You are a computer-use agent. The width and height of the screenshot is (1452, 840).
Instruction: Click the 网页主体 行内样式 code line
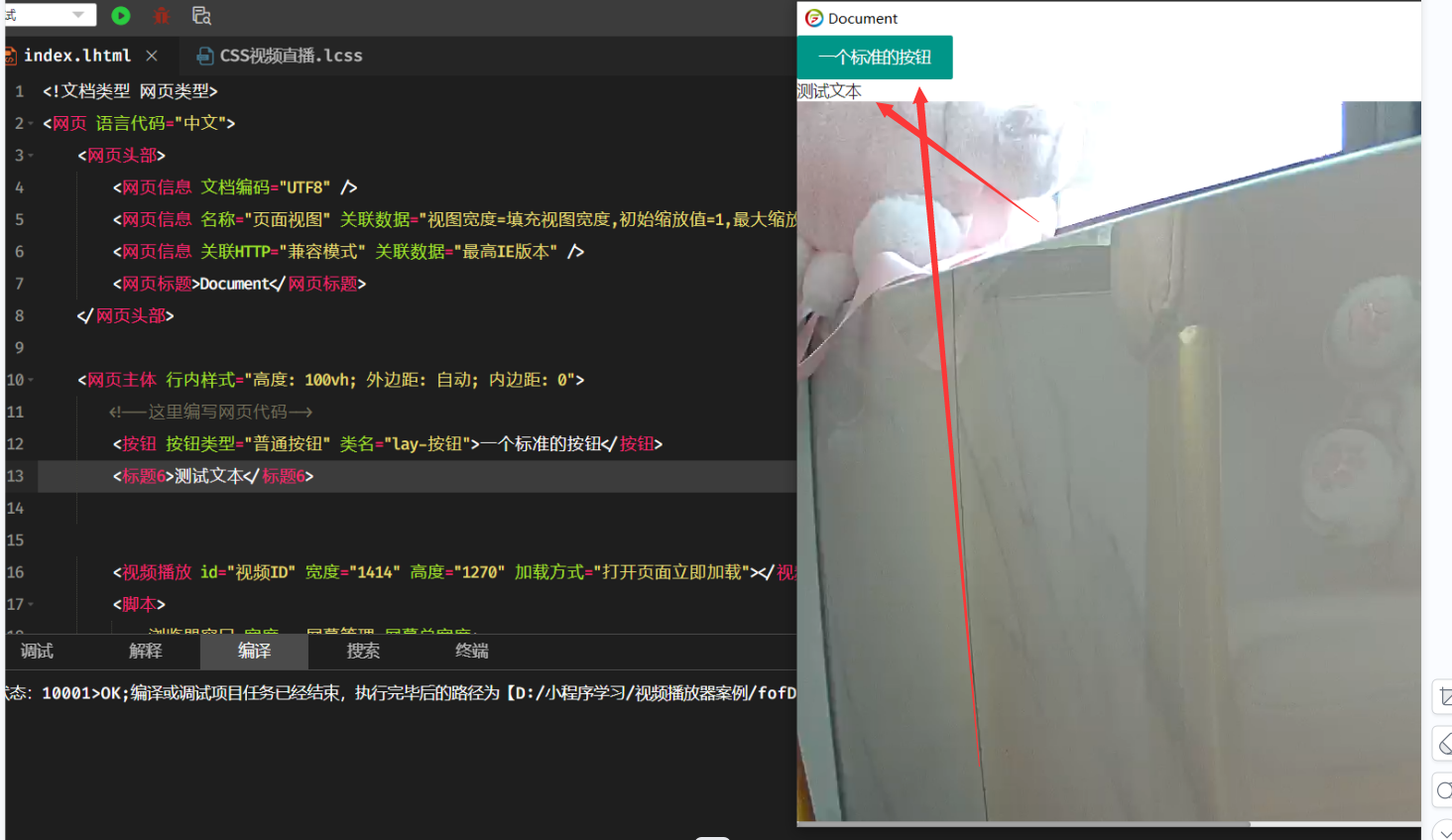331,380
